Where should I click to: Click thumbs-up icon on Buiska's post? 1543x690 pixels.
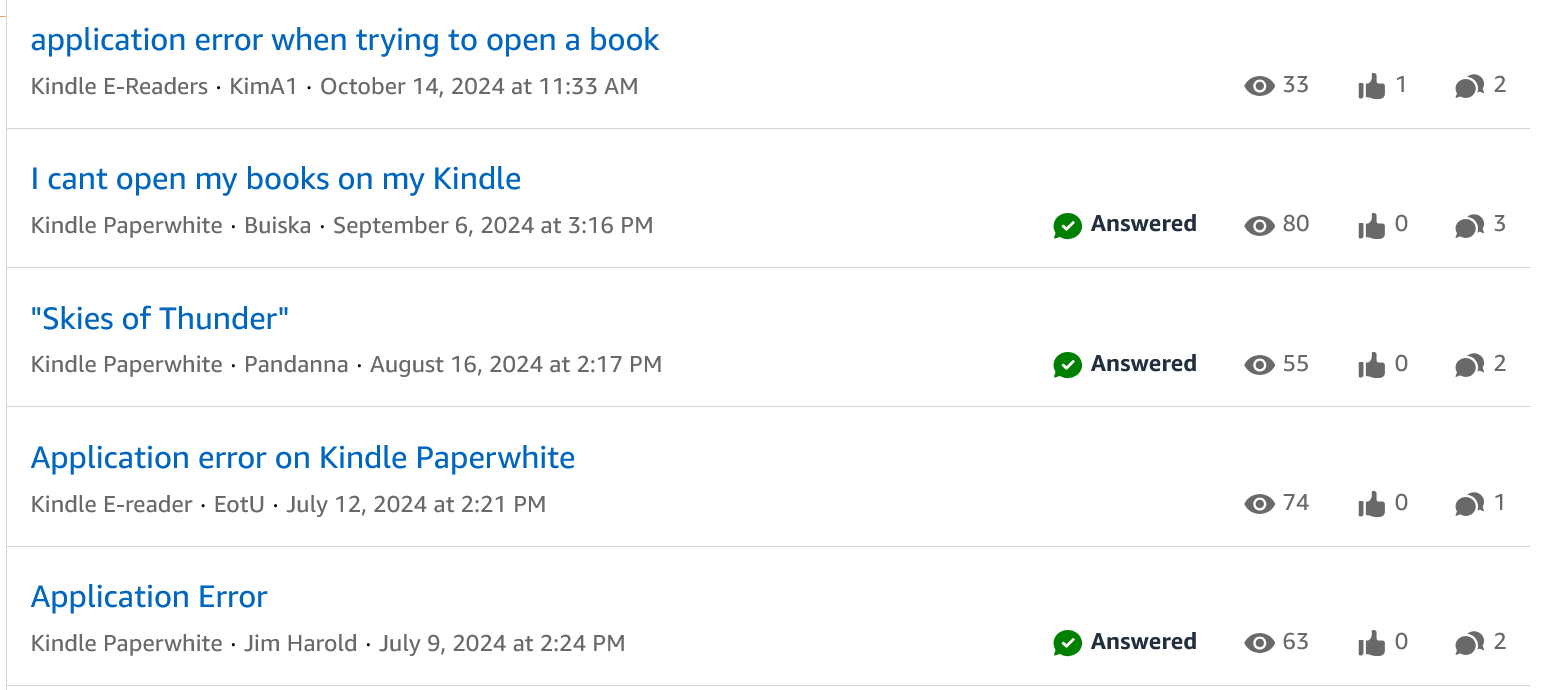pyautogui.click(x=1371, y=226)
